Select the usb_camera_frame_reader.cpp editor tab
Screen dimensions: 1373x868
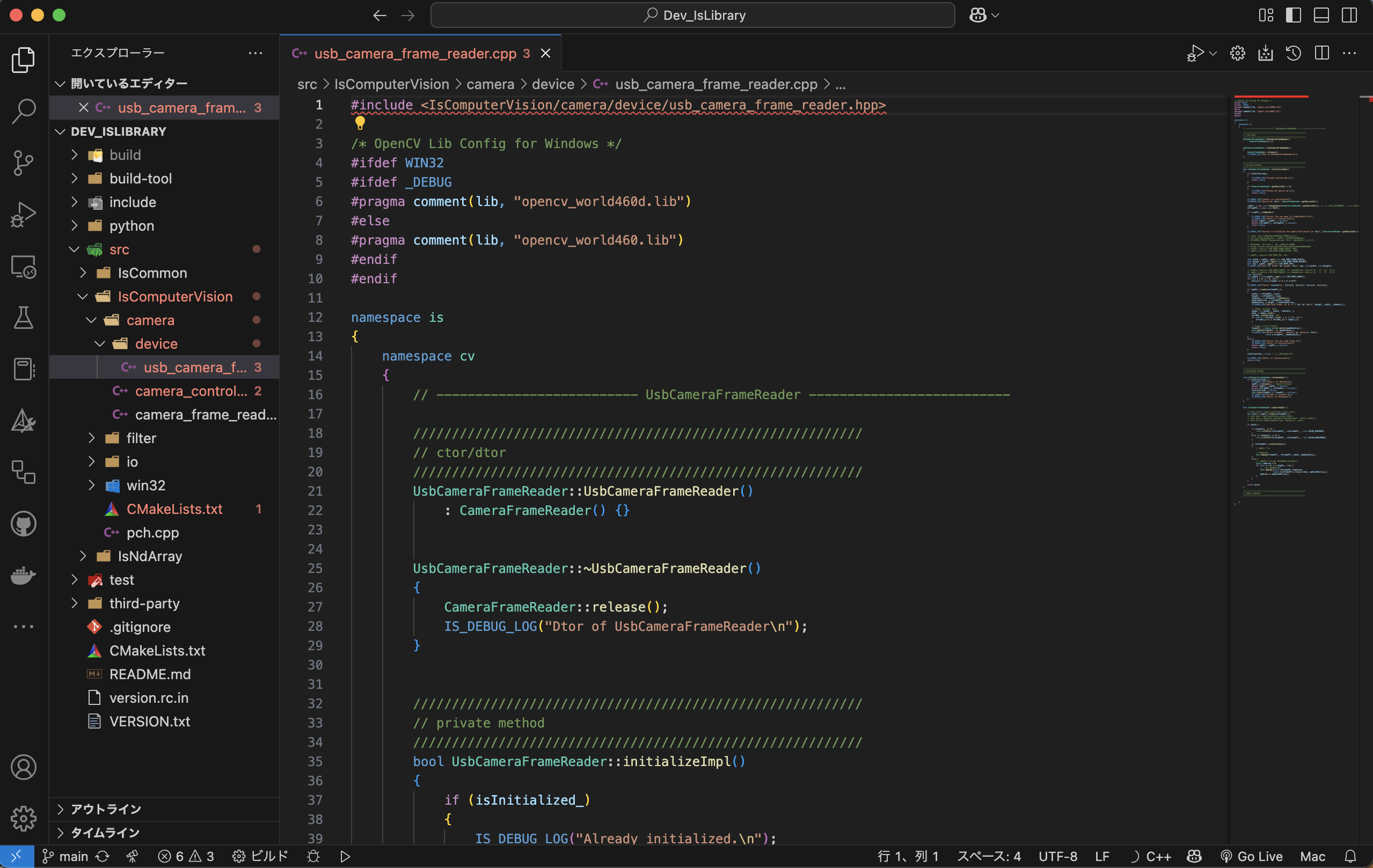[x=415, y=54]
